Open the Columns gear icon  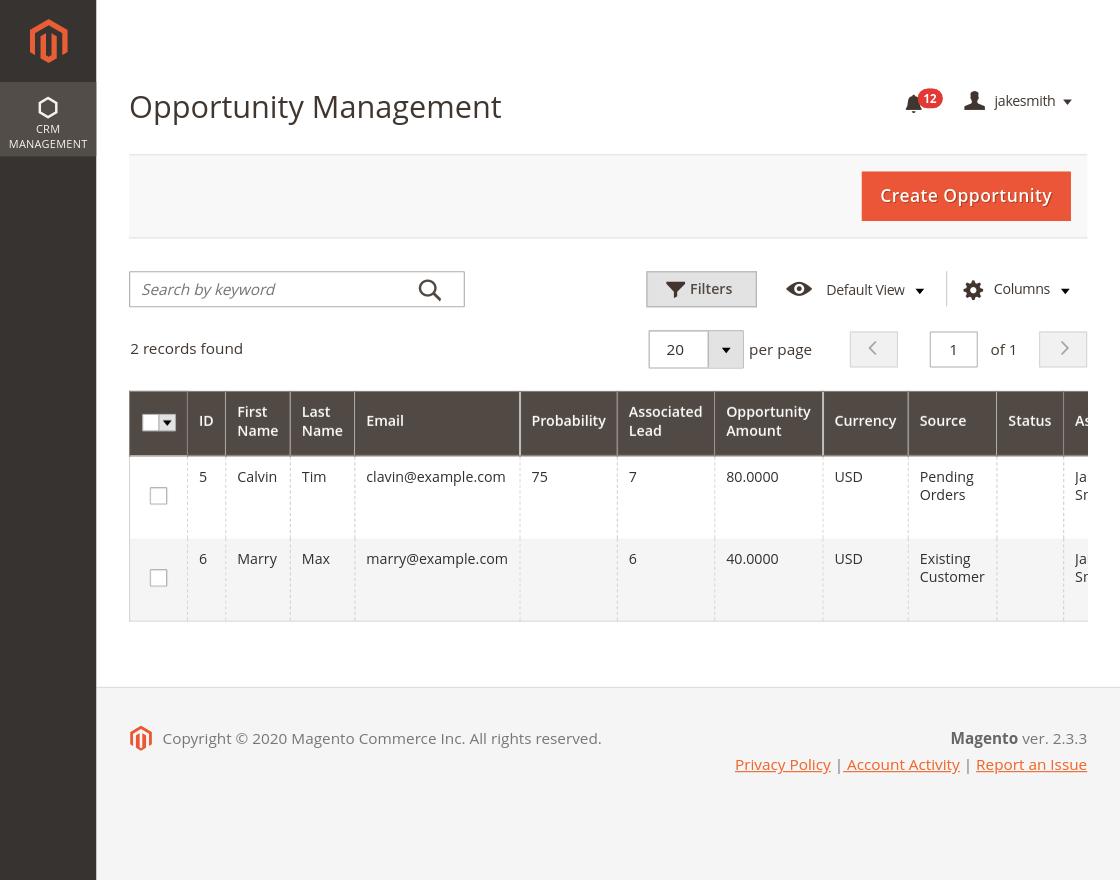(973, 289)
